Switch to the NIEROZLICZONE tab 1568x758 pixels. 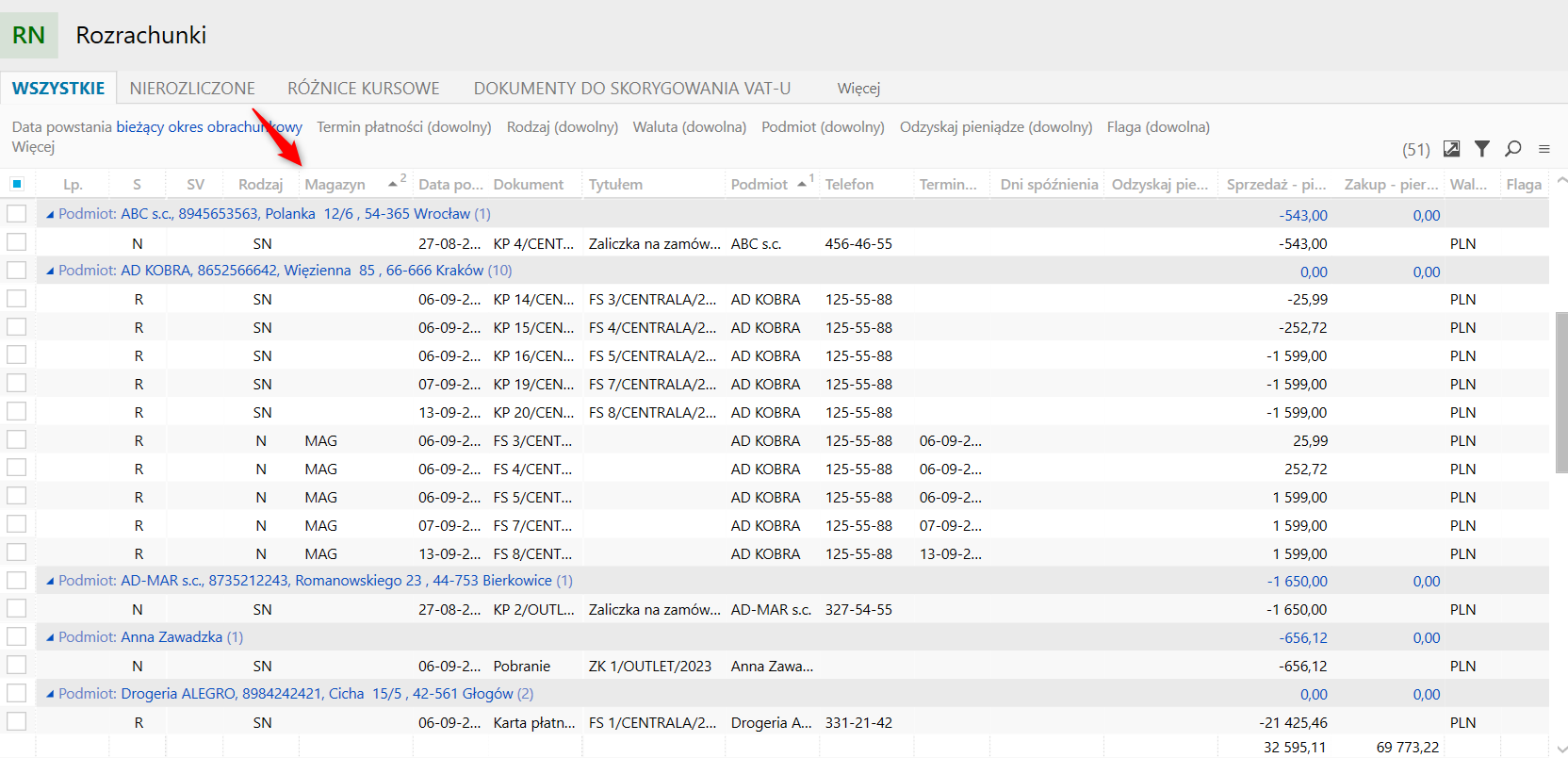tap(192, 89)
